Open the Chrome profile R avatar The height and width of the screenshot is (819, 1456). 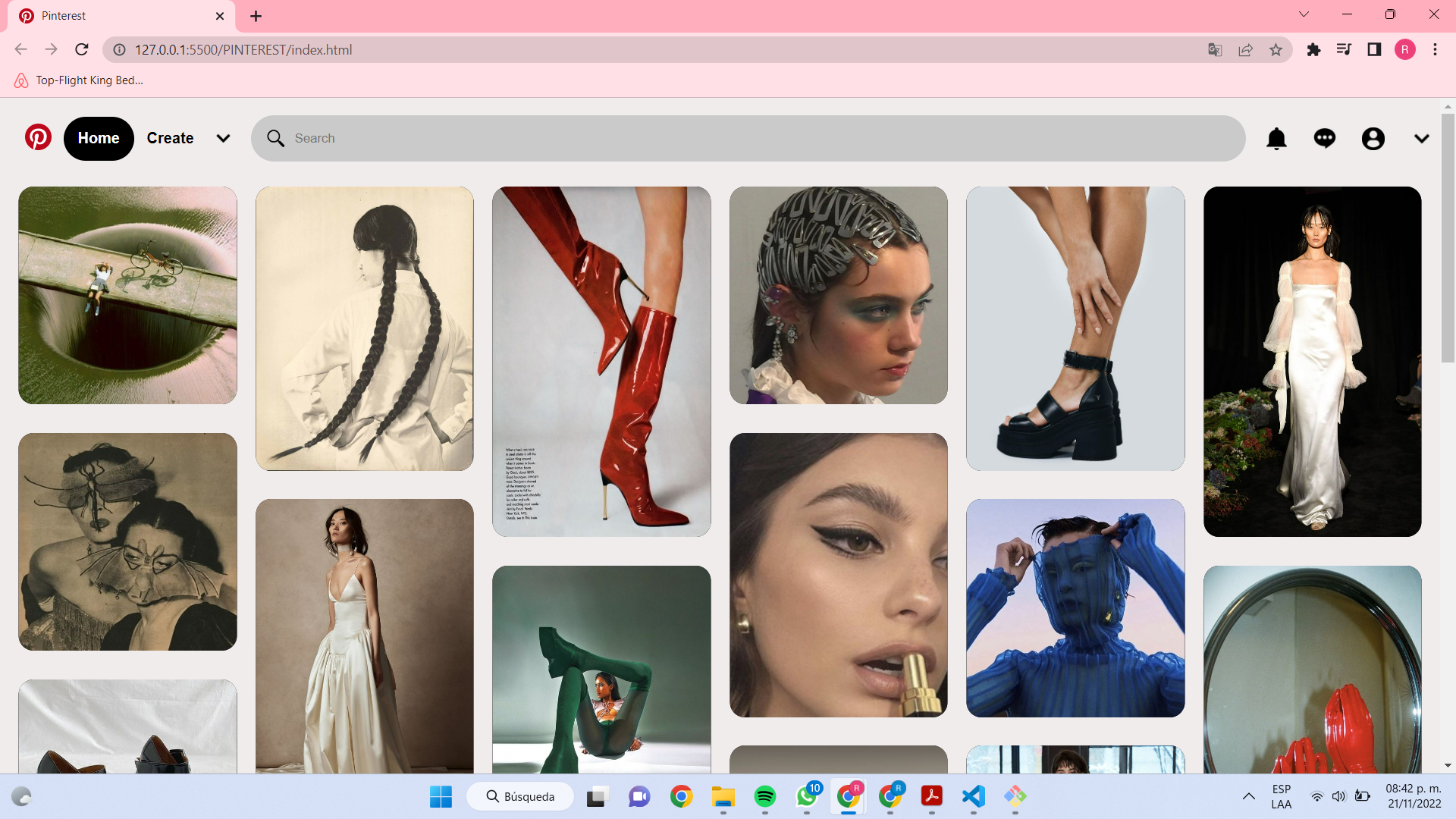click(x=1404, y=50)
